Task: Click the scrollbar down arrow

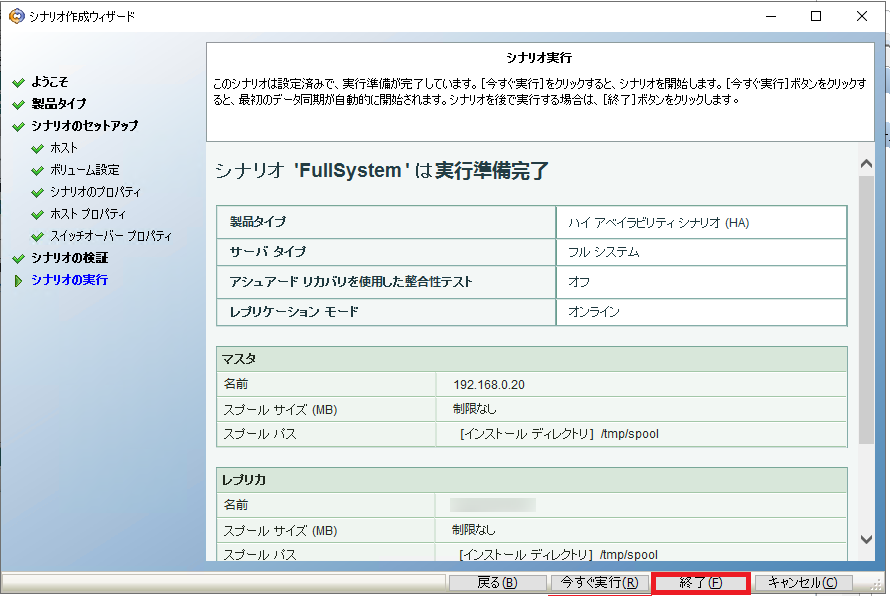Action: point(866,539)
